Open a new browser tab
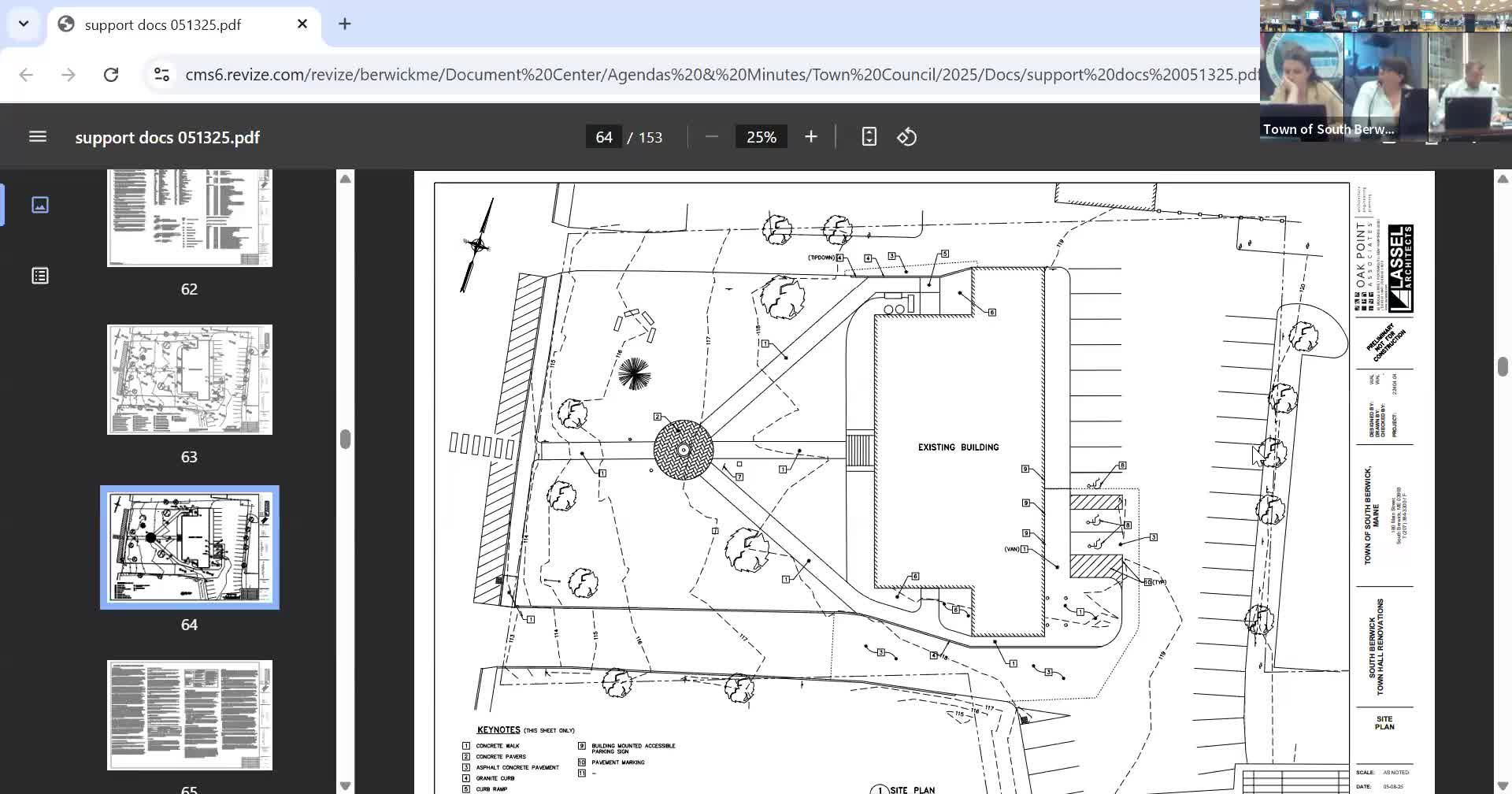The height and width of the screenshot is (794, 1512). point(344,24)
